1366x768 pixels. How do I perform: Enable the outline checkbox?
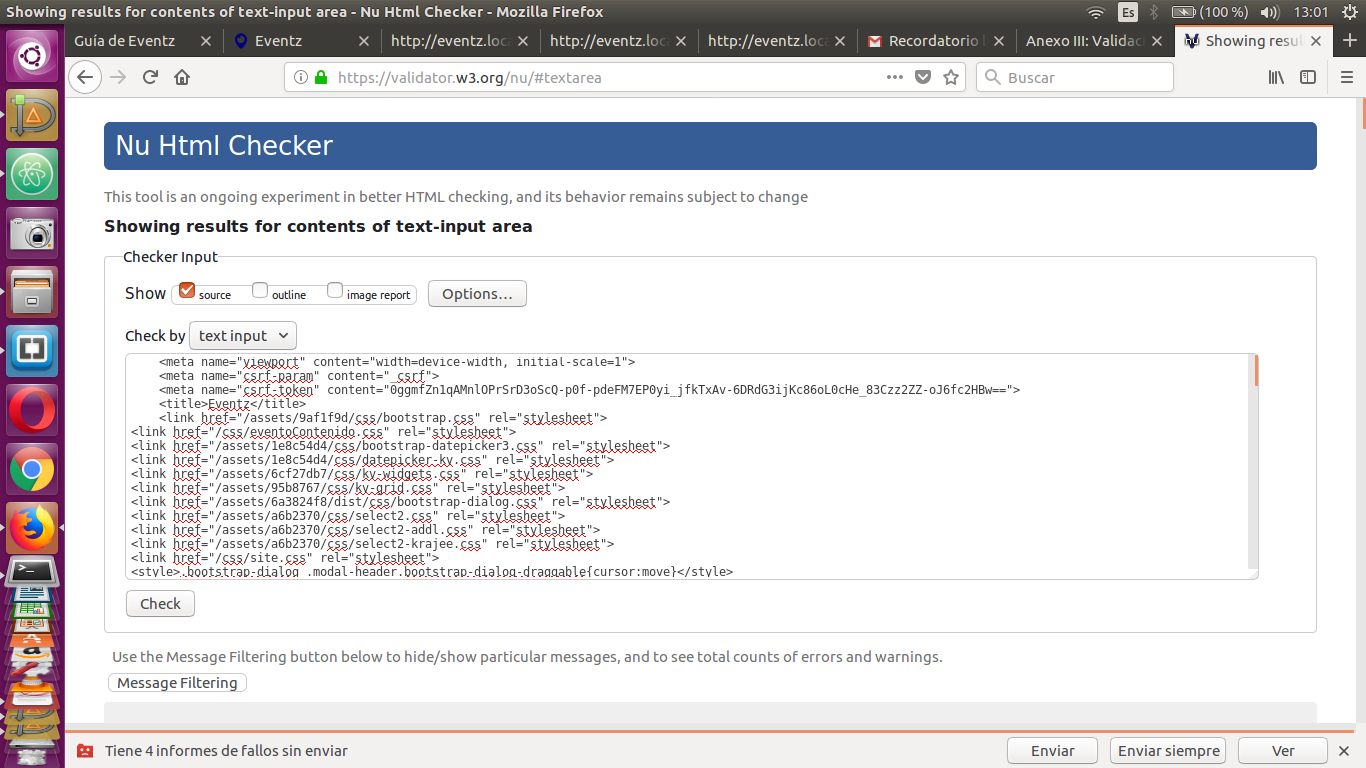(260, 291)
